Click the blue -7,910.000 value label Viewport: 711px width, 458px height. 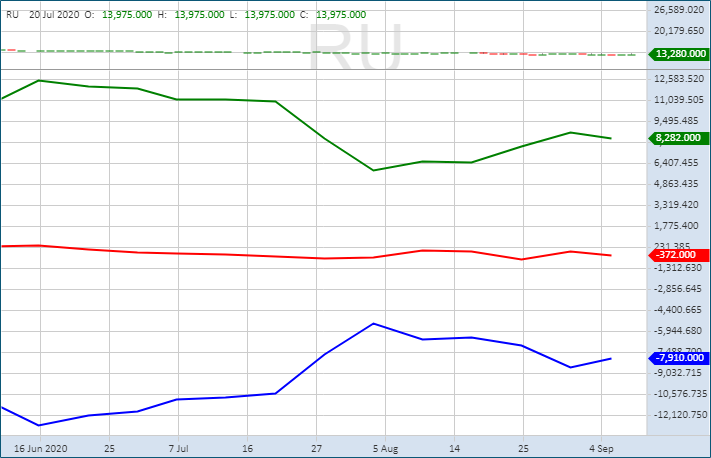click(x=679, y=358)
